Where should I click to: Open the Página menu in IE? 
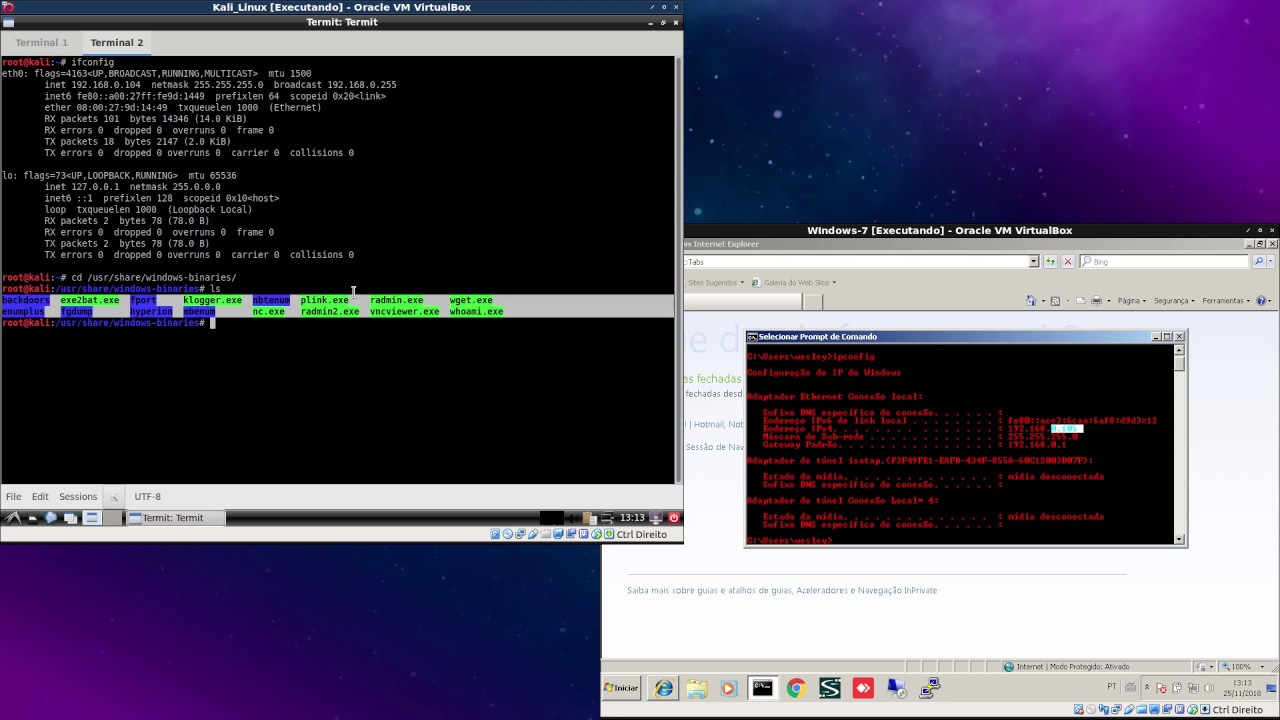1131,300
